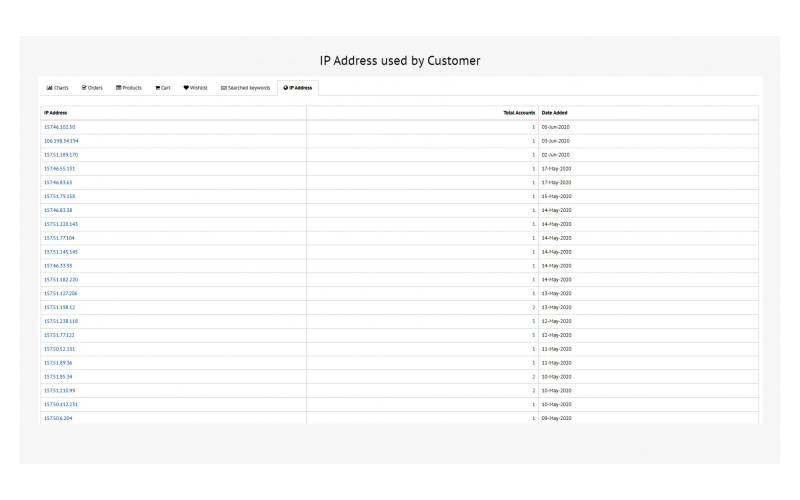Image resolution: width=800 pixels, height=500 pixels.
Task: Select the Searched keywords tab
Action: pyautogui.click(x=245, y=88)
